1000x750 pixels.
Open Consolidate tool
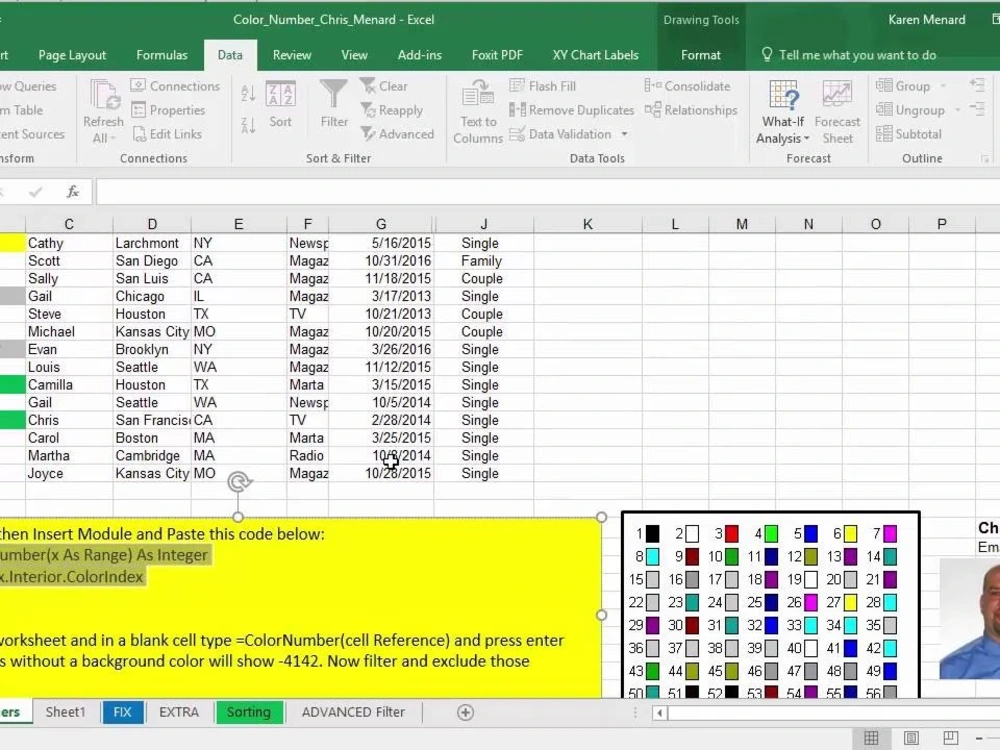687,86
